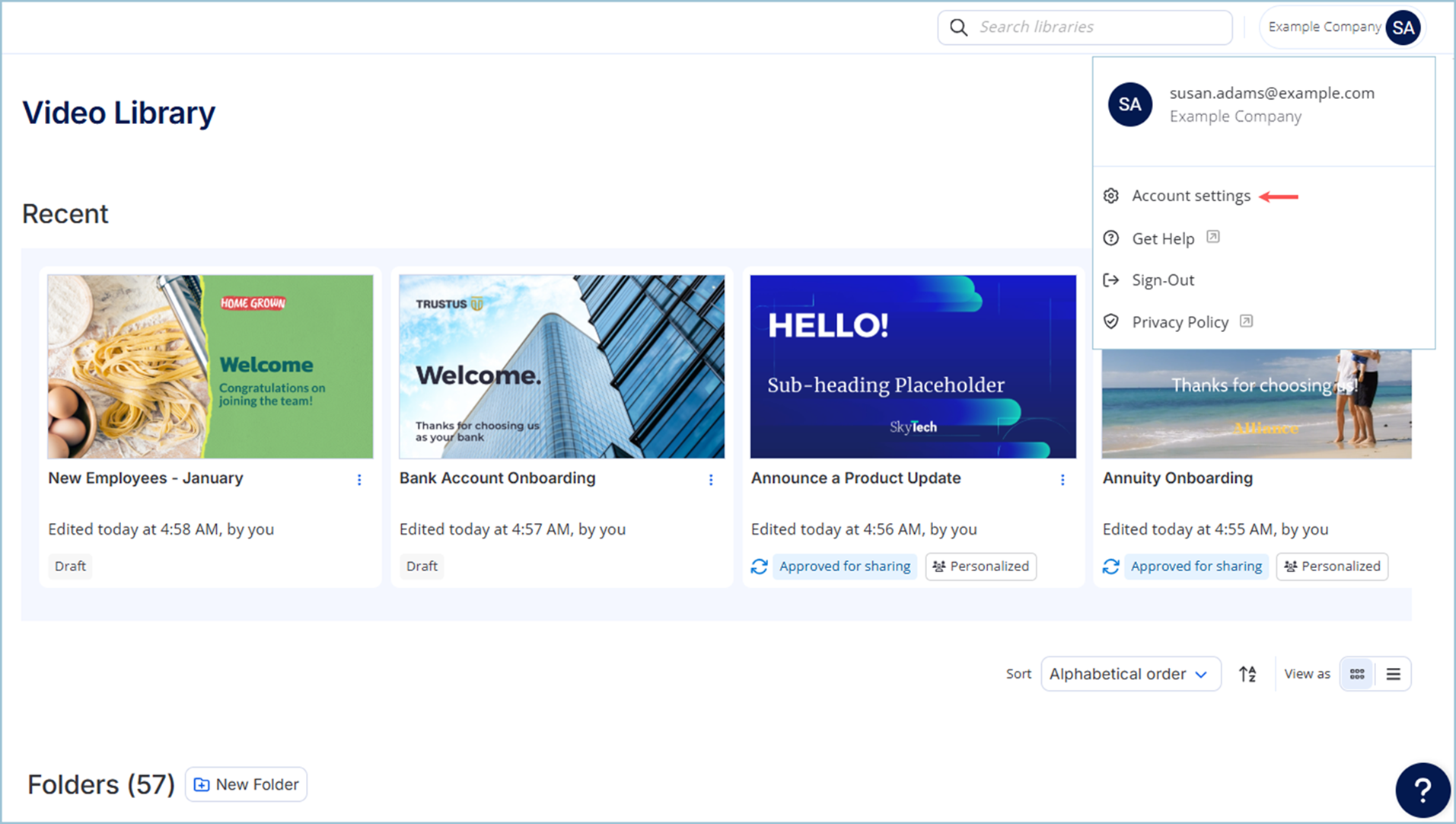Expand the Alphabetical order sort dropdown
This screenshot has height=824, width=1456.
pyautogui.click(x=1130, y=674)
